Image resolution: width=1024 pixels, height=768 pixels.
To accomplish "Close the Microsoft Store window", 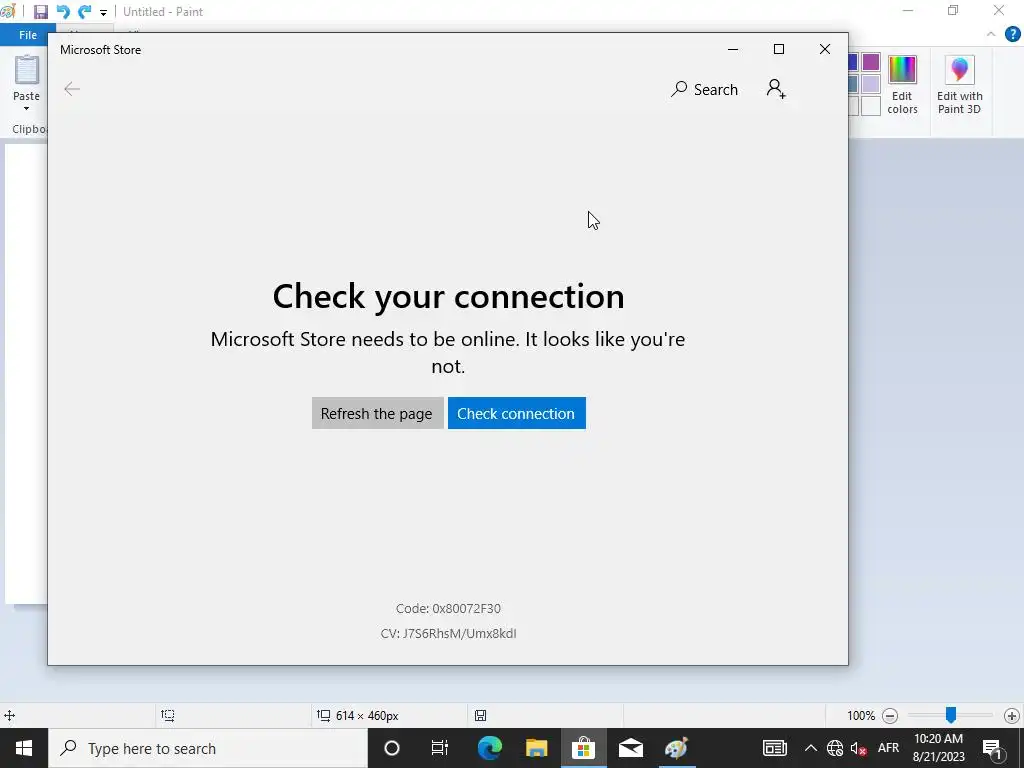I will point(825,50).
